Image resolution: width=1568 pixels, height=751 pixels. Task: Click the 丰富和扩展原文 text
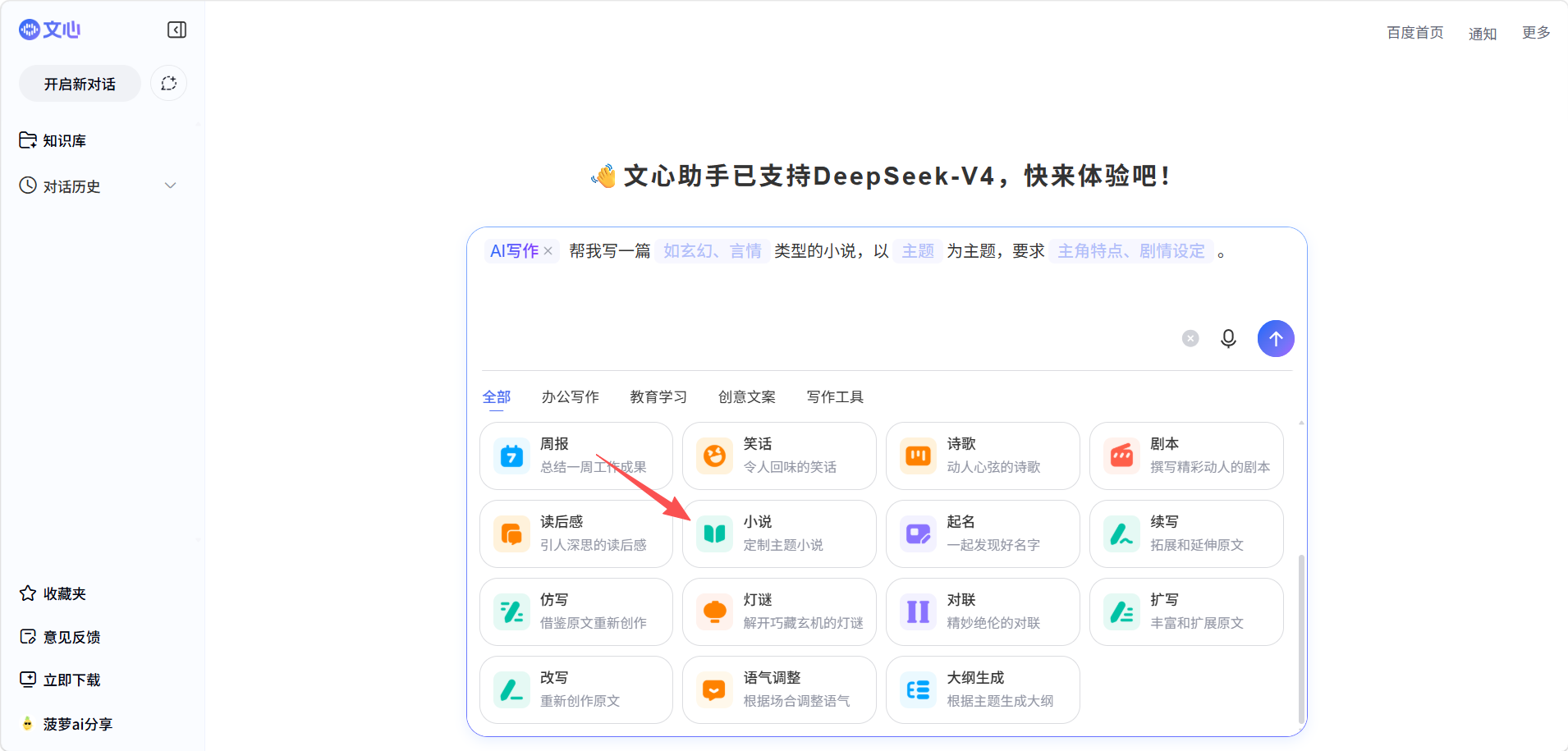1198,623
